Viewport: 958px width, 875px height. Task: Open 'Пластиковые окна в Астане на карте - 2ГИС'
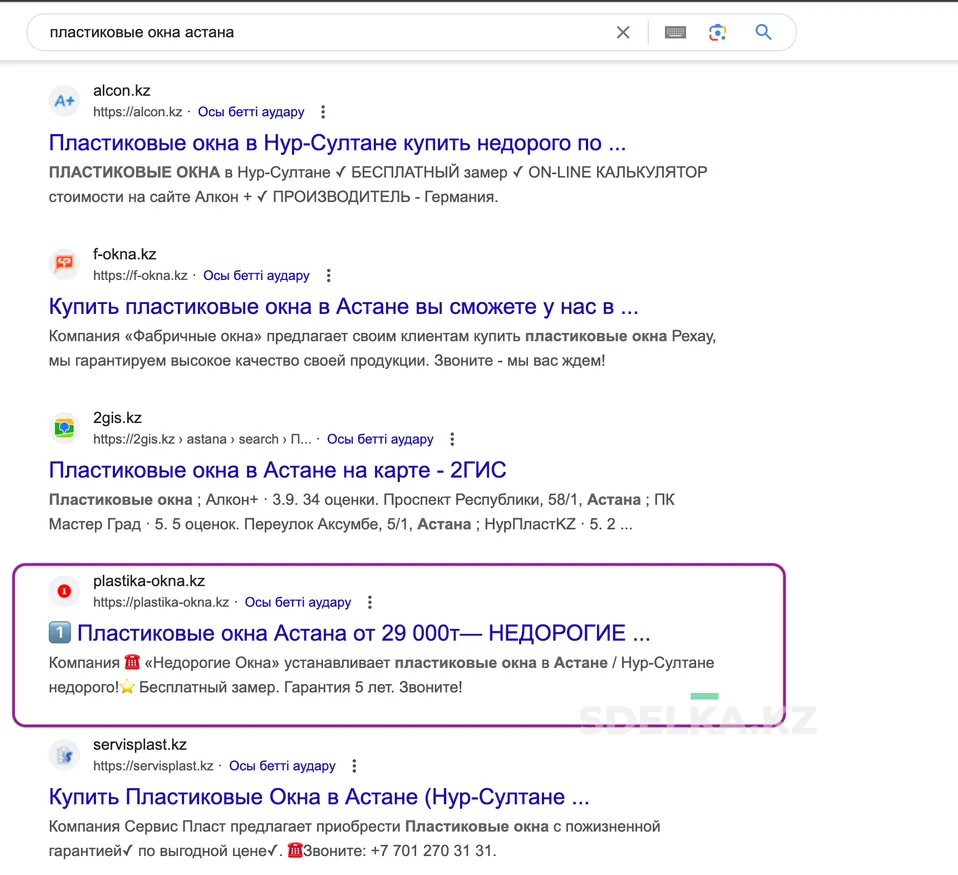coord(277,470)
